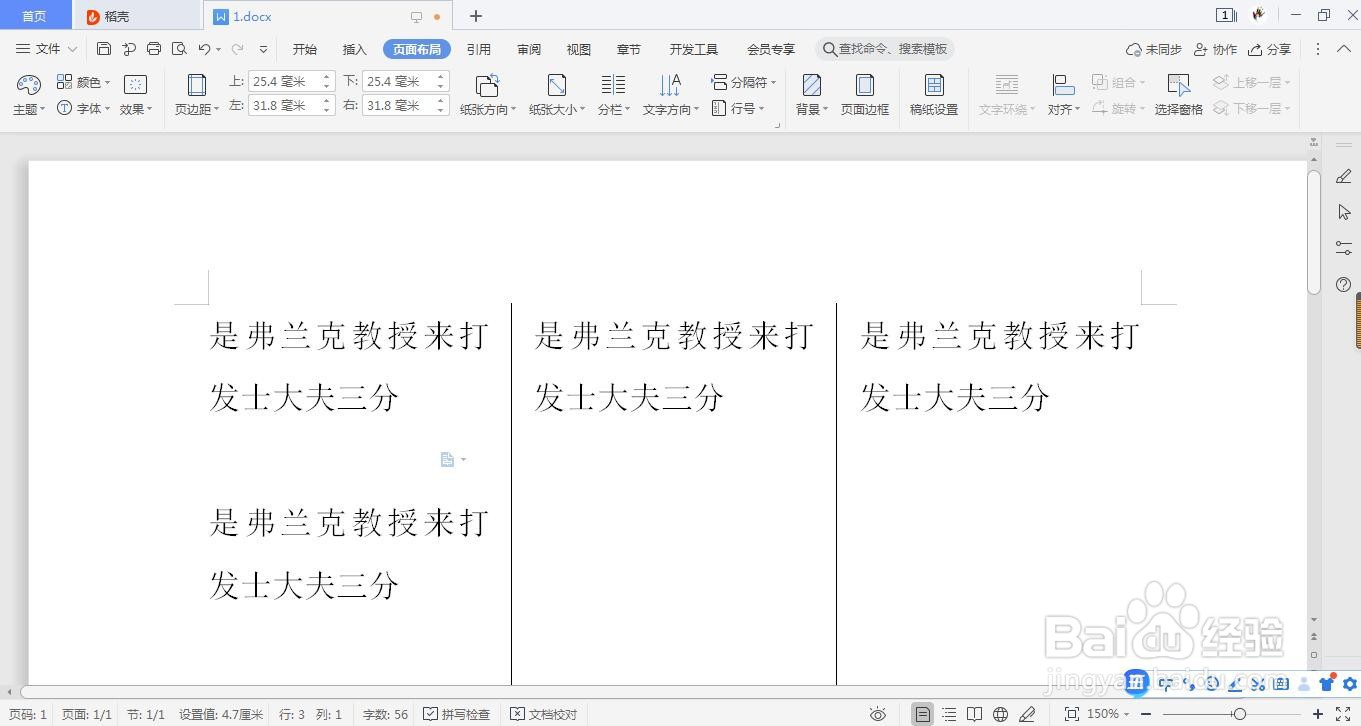
Task: Click the 背景 background icon
Action: click(811, 84)
